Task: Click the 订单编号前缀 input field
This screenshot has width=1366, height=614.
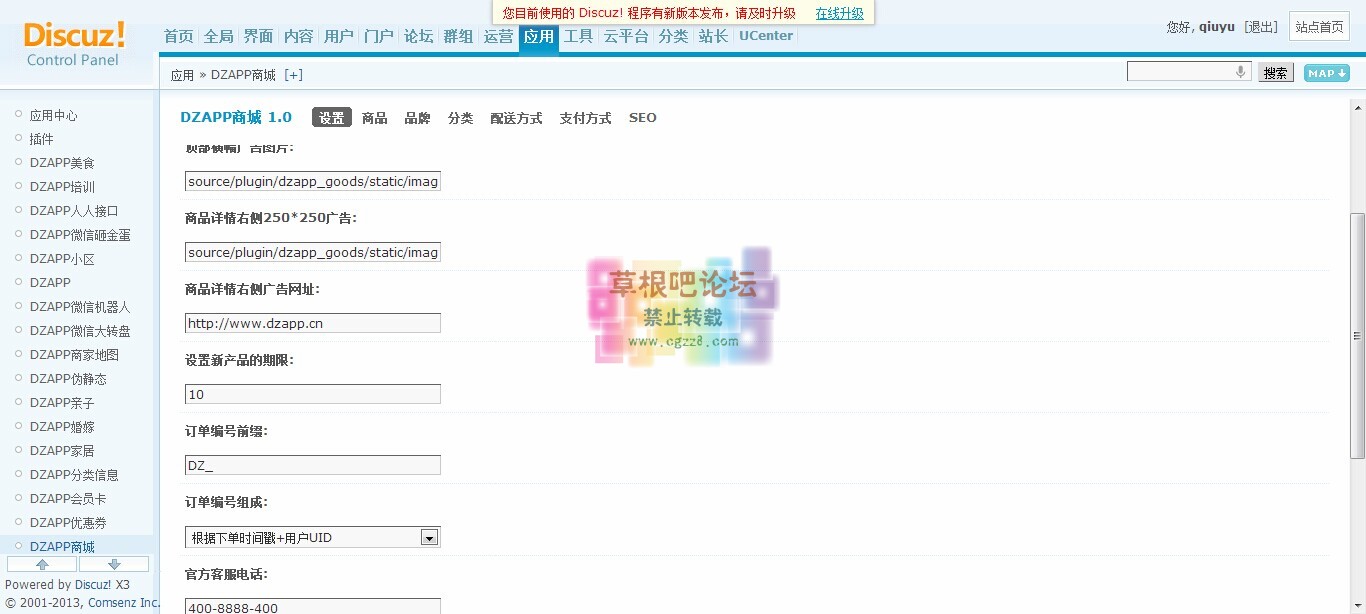Action: tap(312, 465)
